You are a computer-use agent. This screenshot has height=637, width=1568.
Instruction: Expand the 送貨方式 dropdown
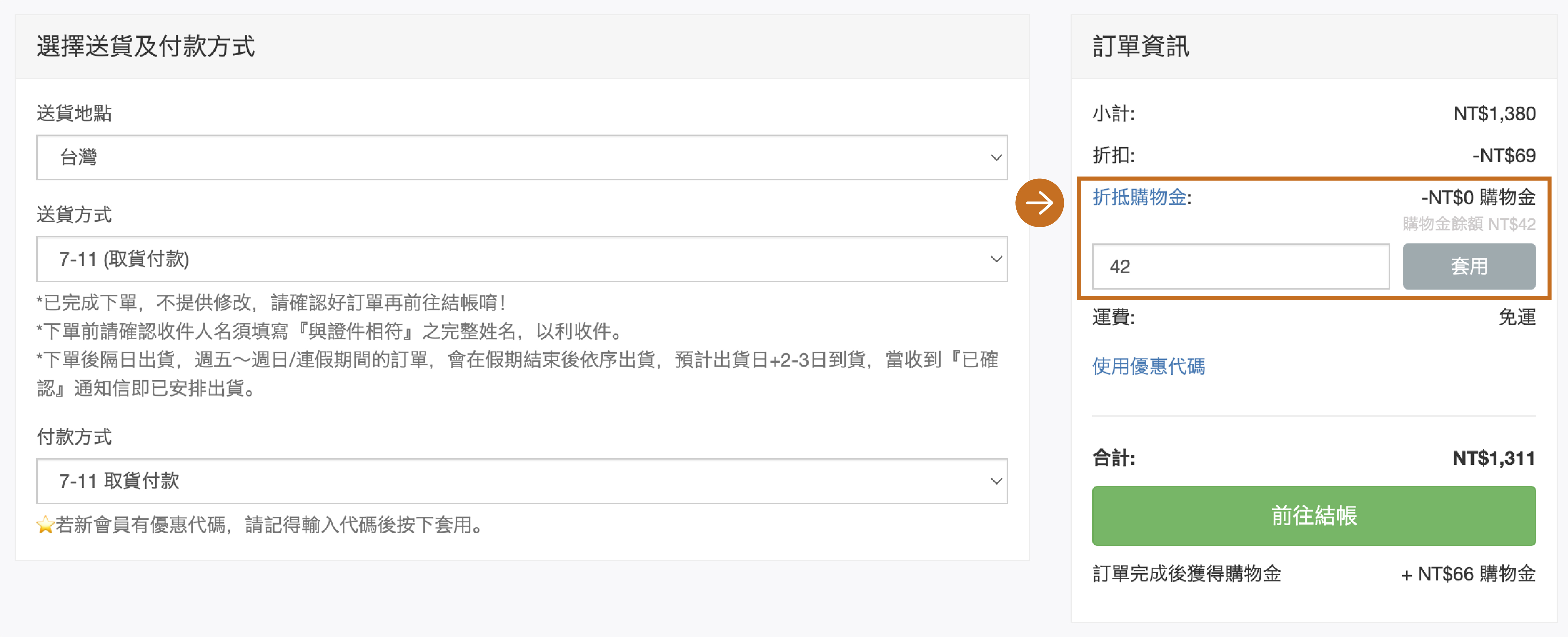522,259
